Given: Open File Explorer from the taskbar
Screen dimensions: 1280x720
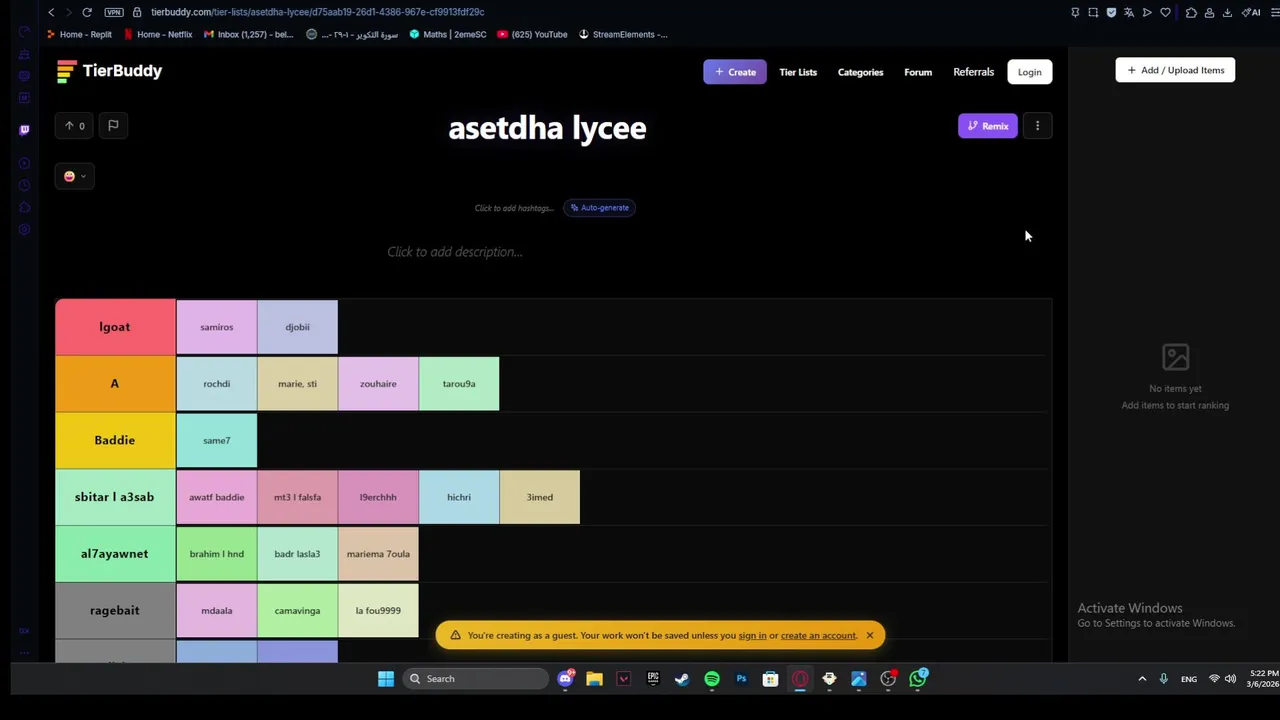Looking at the screenshot, I should (x=595, y=679).
